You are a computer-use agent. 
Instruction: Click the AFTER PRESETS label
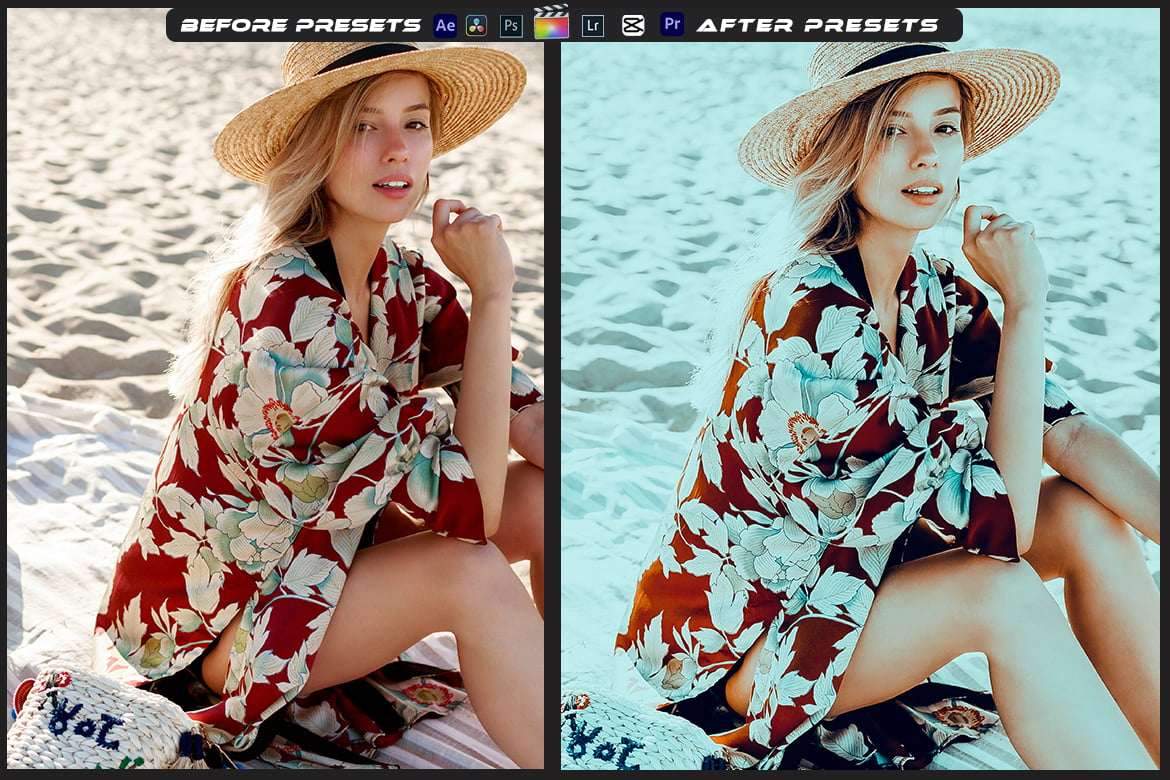click(817, 25)
